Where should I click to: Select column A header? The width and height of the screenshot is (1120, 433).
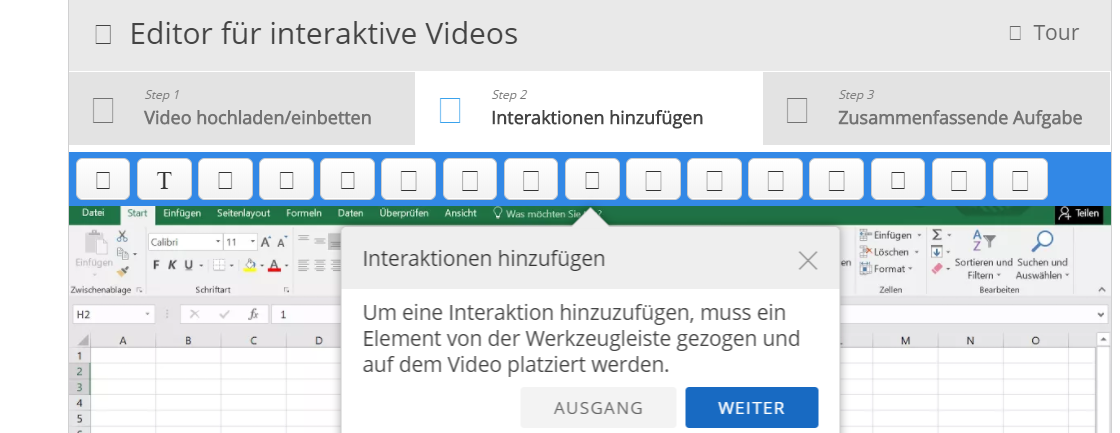(x=123, y=341)
